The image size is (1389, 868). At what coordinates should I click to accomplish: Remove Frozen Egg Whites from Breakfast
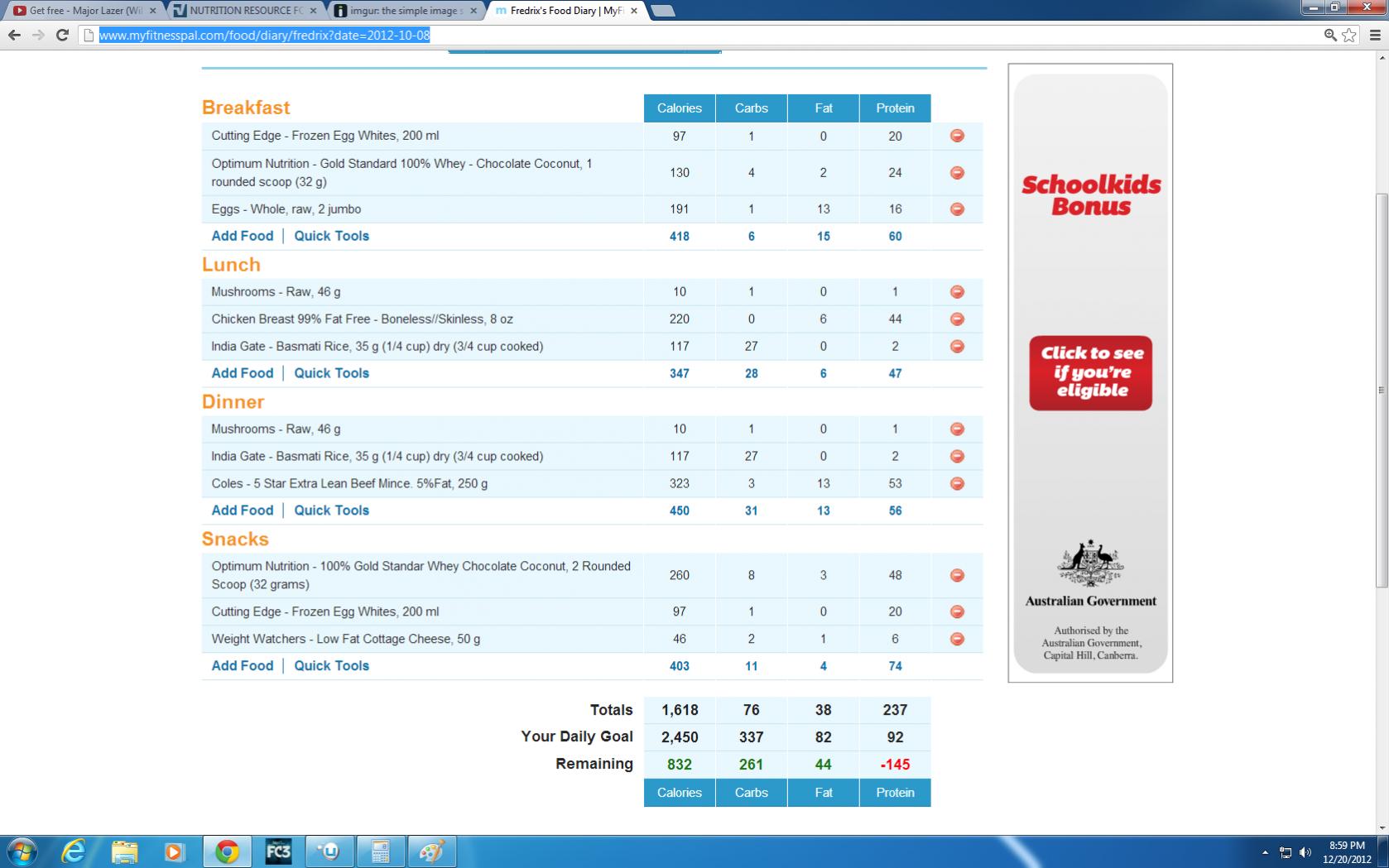pyautogui.click(x=957, y=136)
